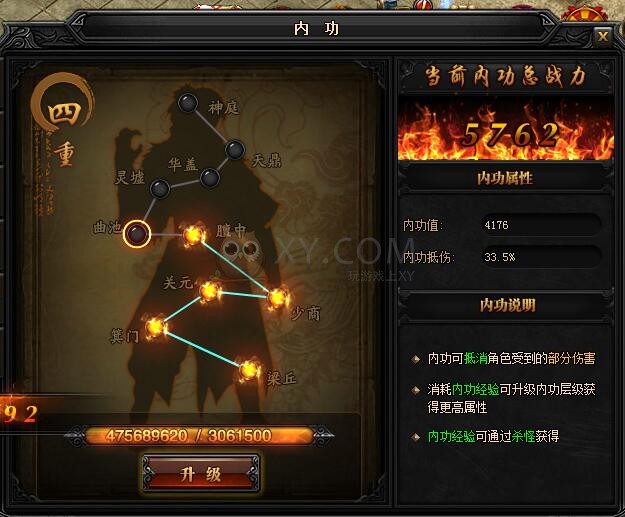625x517 pixels.
Task: Click the 当前内功总战力 title banner
Action: click(x=505, y=76)
